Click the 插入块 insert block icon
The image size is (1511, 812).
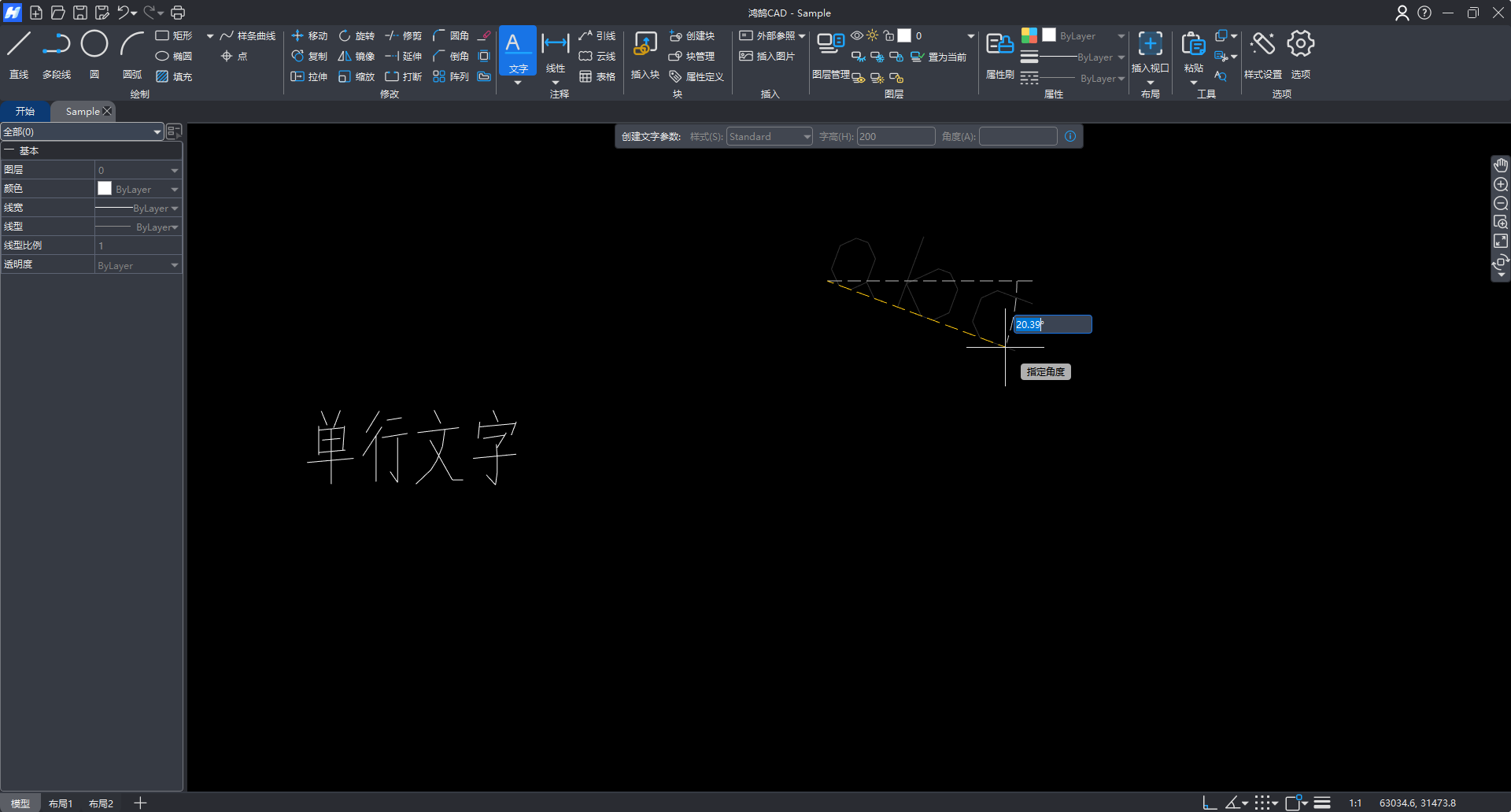pyautogui.click(x=645, y=54)
